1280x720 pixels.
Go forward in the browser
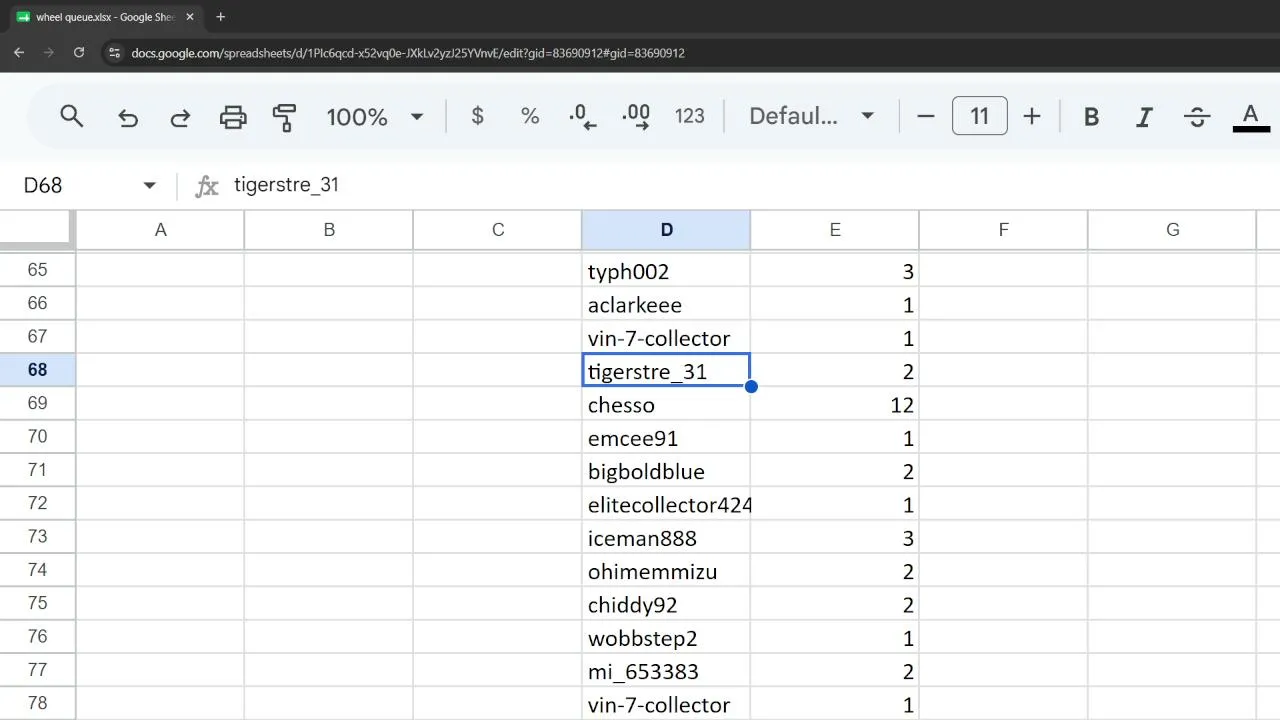(x=48, y=52)
